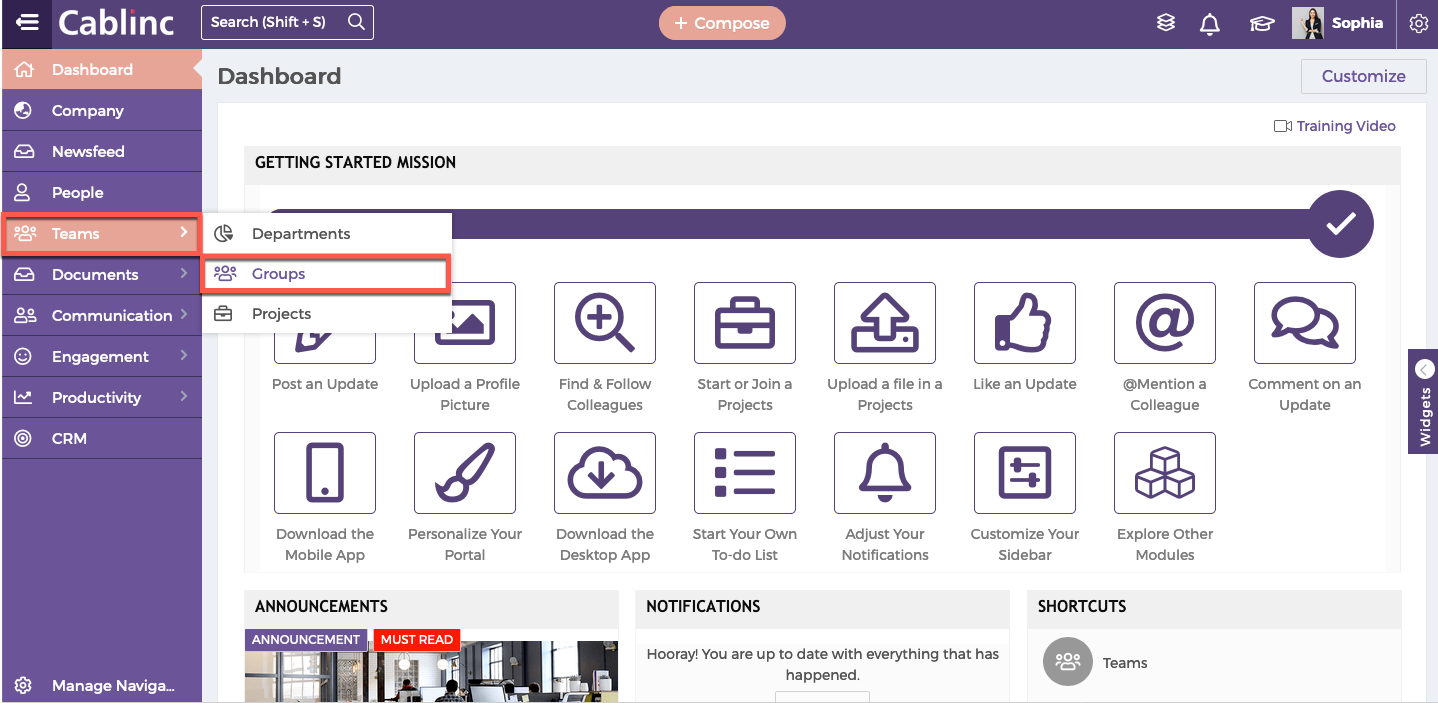Click the Customize button

click(x=1363, y=76)
